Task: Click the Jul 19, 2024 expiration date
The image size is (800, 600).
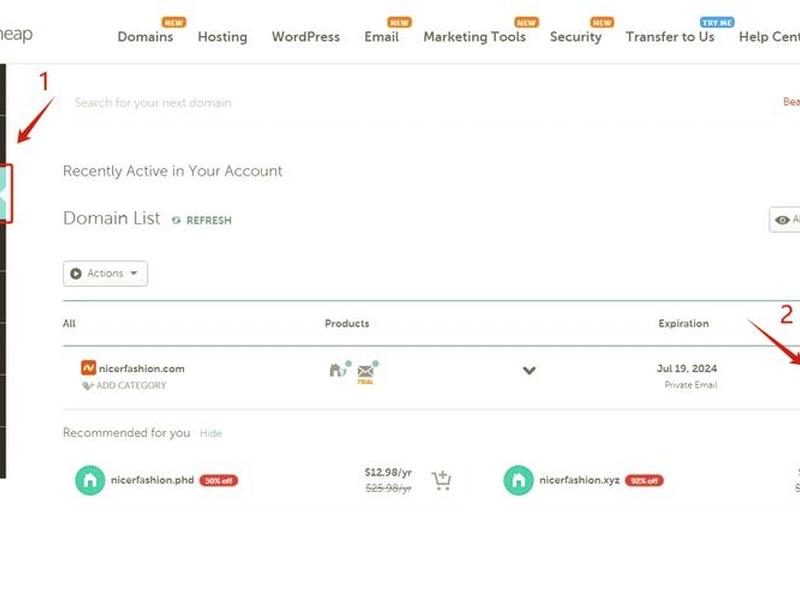Action: coord(687,368)
